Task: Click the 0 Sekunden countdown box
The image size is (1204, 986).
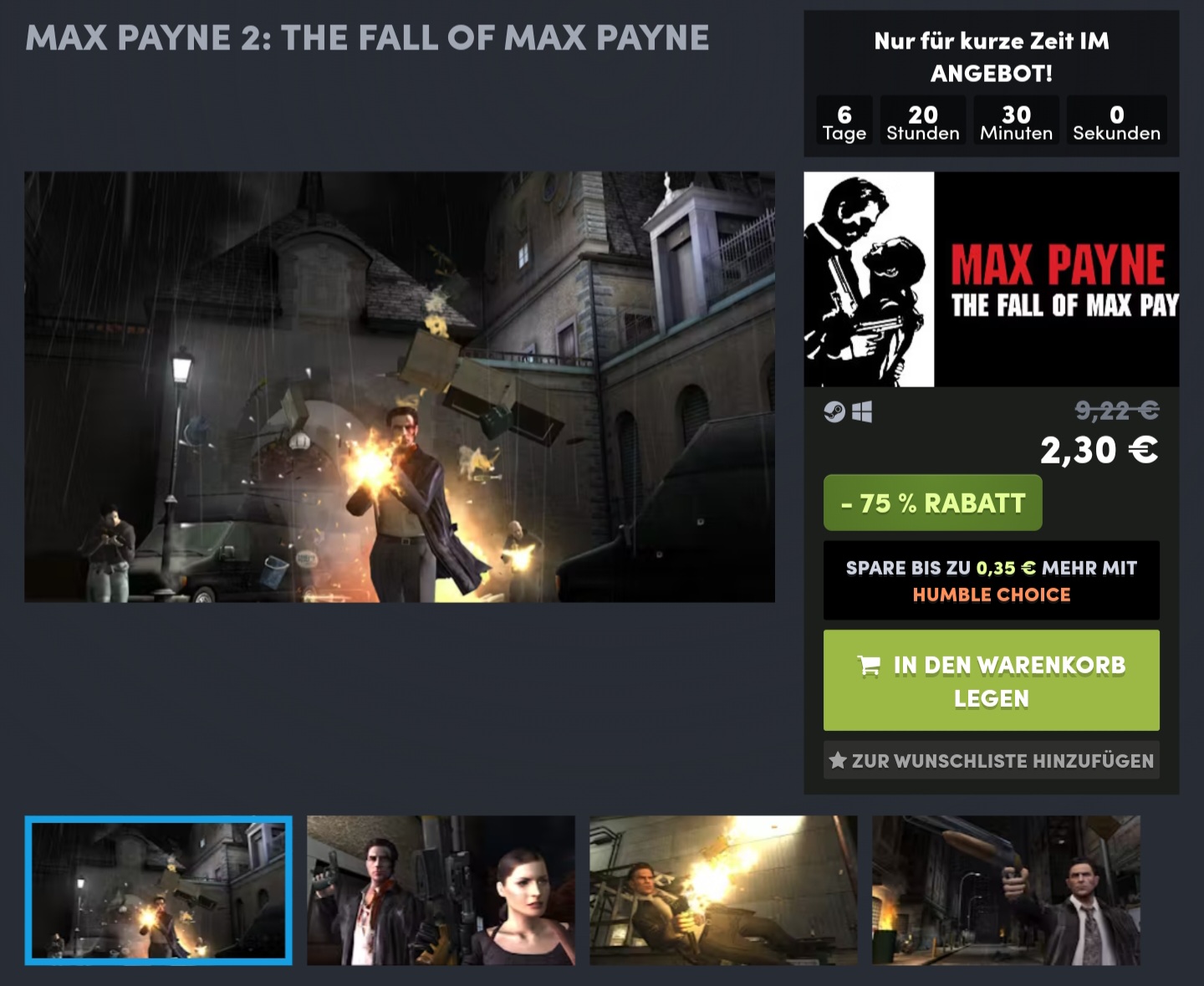Action: pos(1117,122)
